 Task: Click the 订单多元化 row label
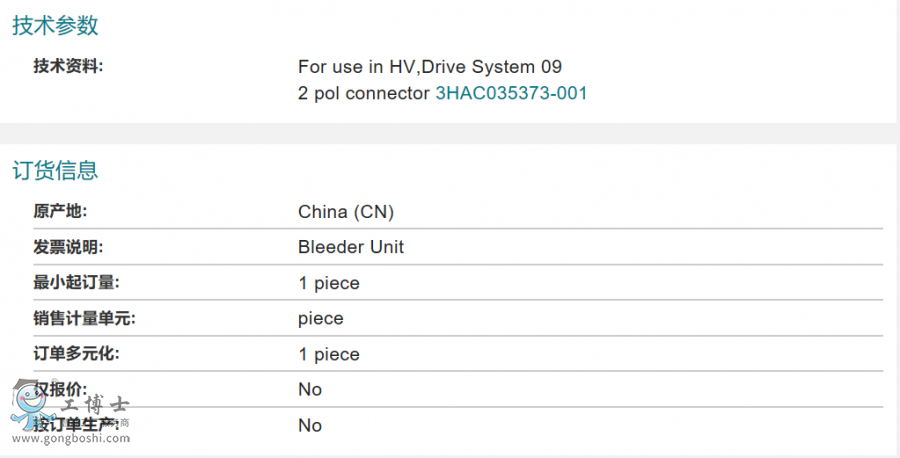click(75, 354)
